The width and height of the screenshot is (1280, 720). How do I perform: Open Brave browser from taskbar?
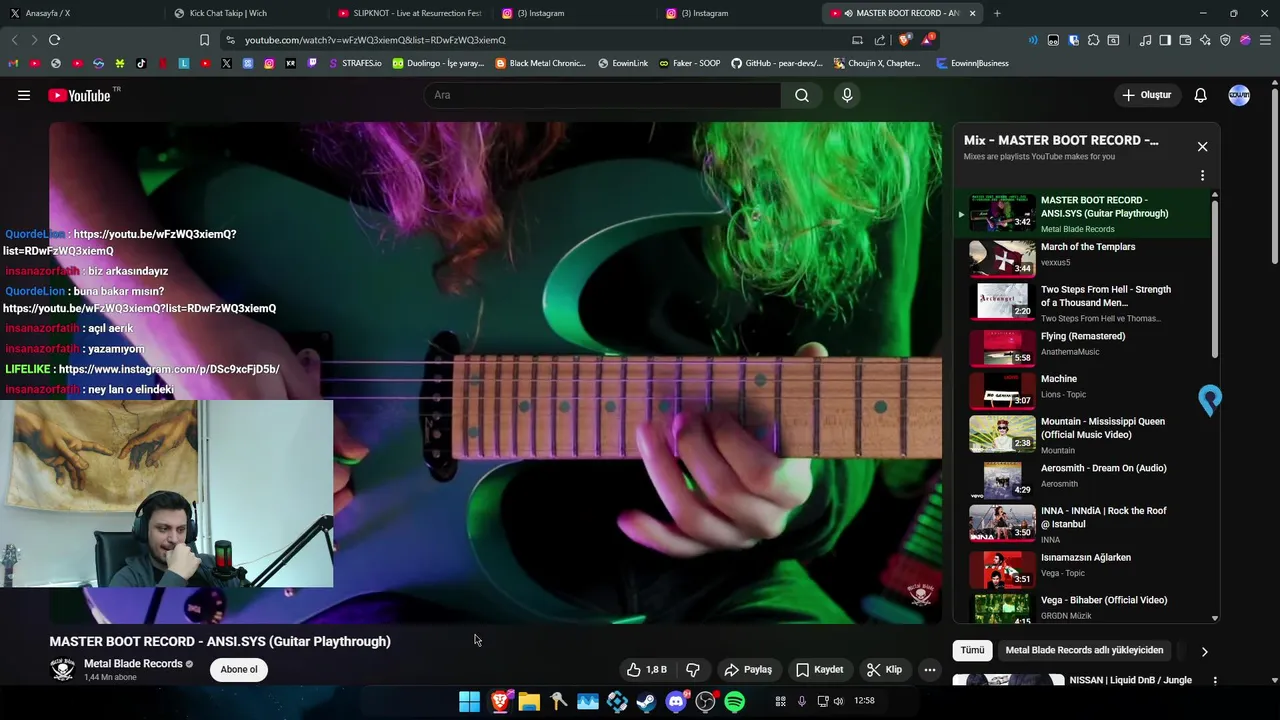tap(499, 701)
